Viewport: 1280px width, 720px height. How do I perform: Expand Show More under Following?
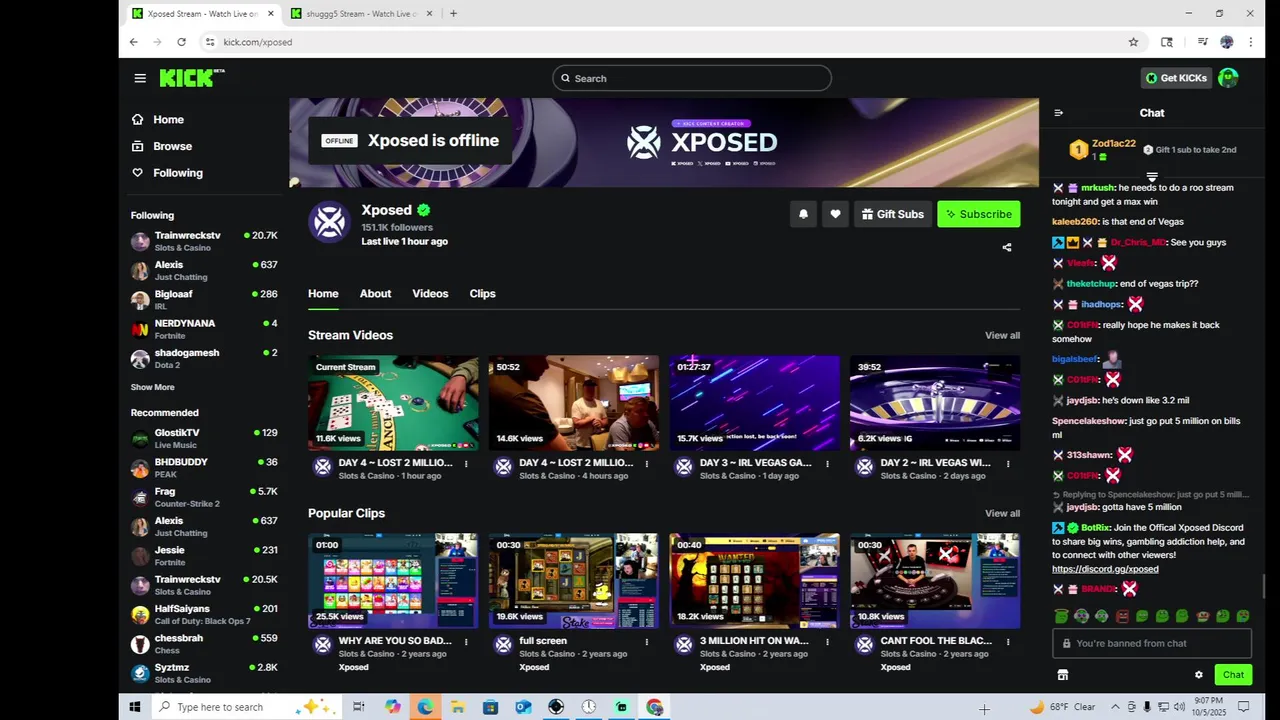(152, 387)
